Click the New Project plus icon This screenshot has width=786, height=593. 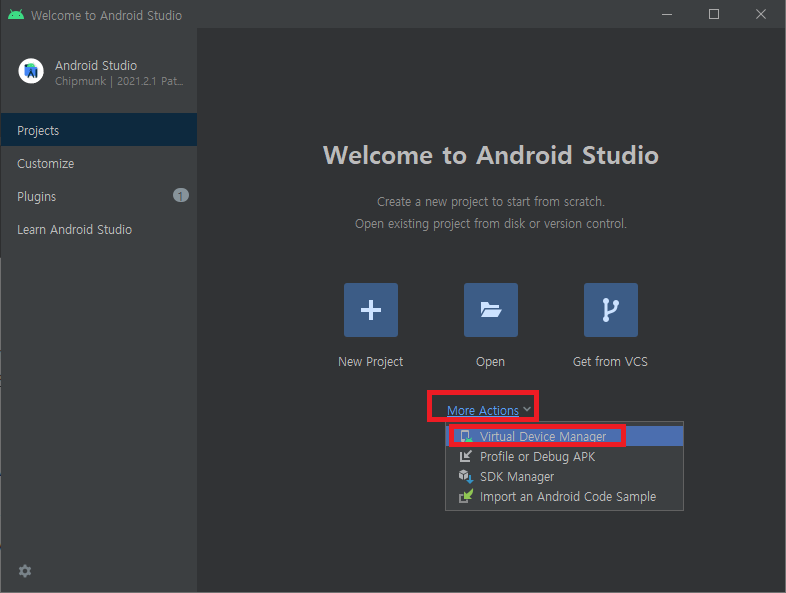coord(370,310)
